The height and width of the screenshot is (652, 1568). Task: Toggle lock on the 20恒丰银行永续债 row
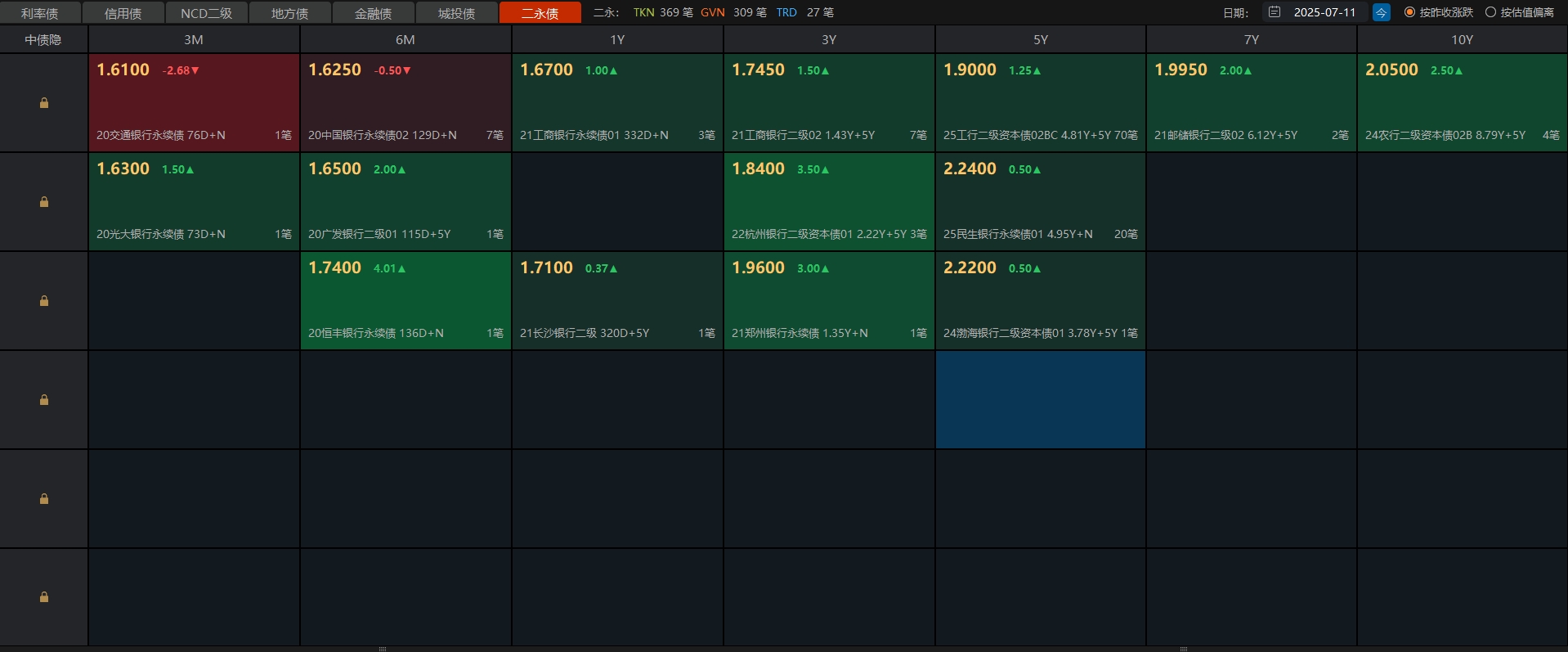tap(44, 301)
